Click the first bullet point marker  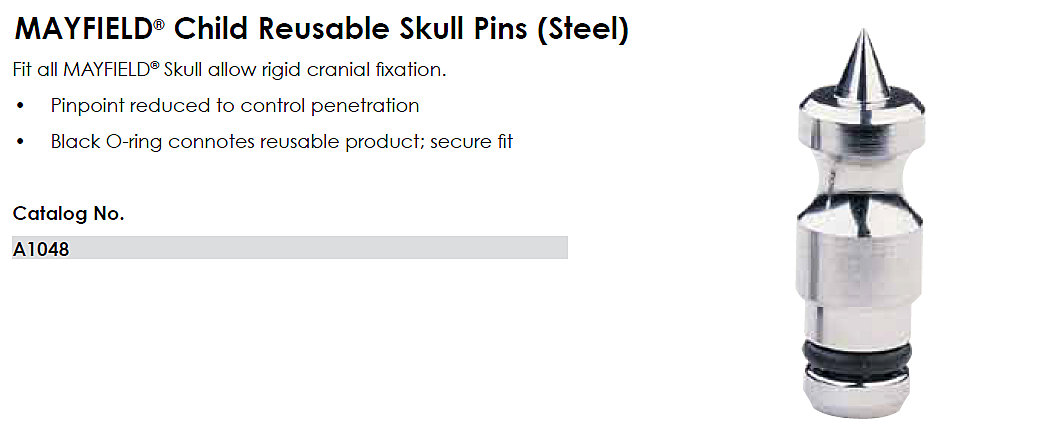(x=20, y=106)
